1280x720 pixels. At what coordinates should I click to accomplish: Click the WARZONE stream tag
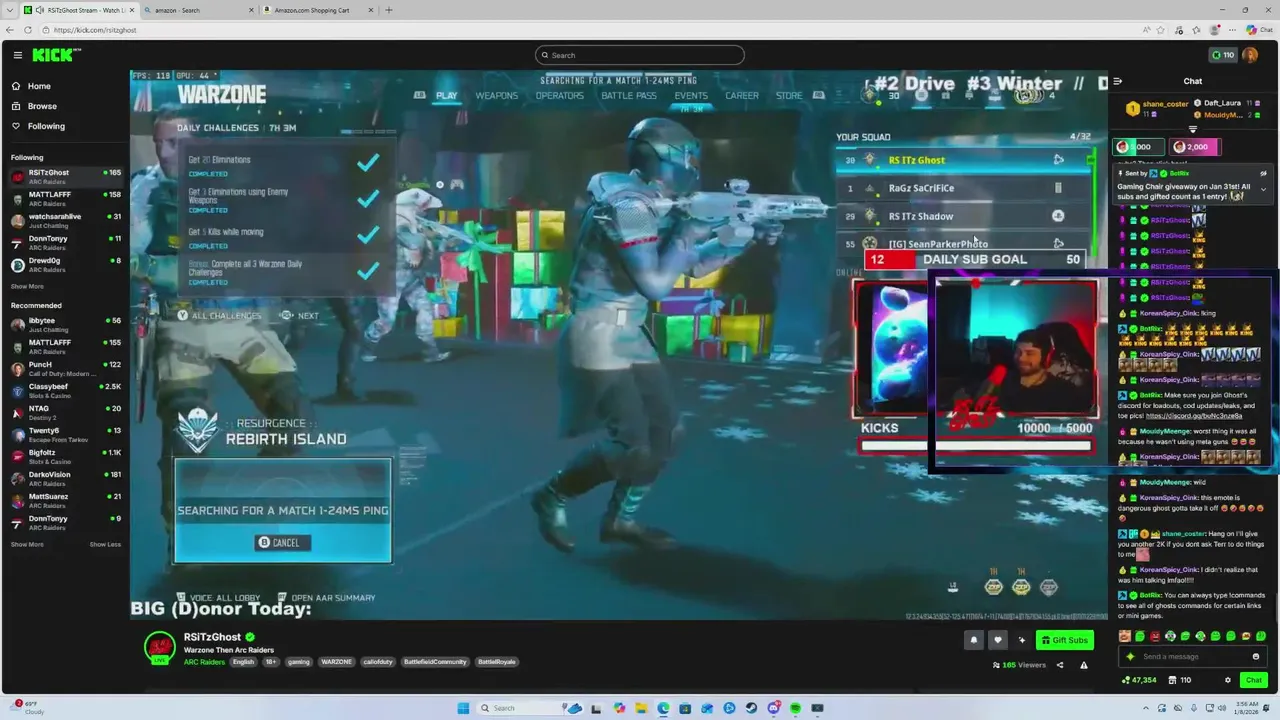336,662
